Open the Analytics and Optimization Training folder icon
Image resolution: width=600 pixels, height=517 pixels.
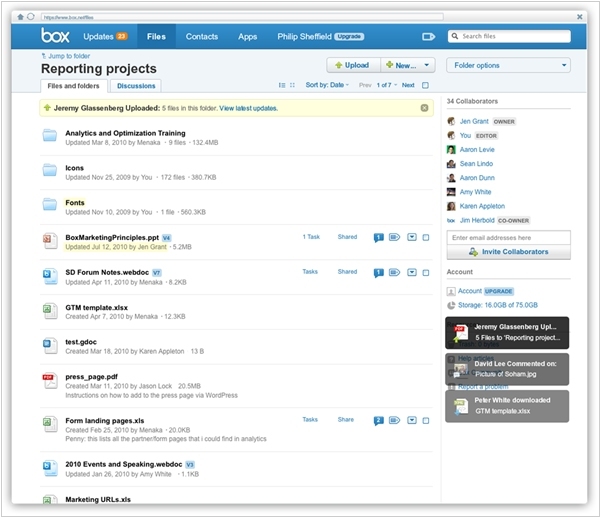(49, 137)
